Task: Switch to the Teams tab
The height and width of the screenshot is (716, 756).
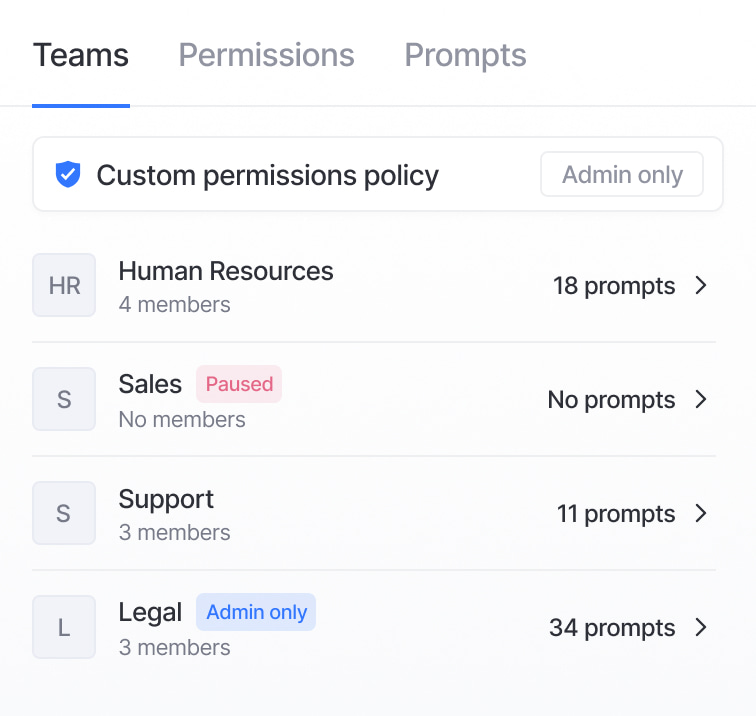Action: [x=81, y=55]
